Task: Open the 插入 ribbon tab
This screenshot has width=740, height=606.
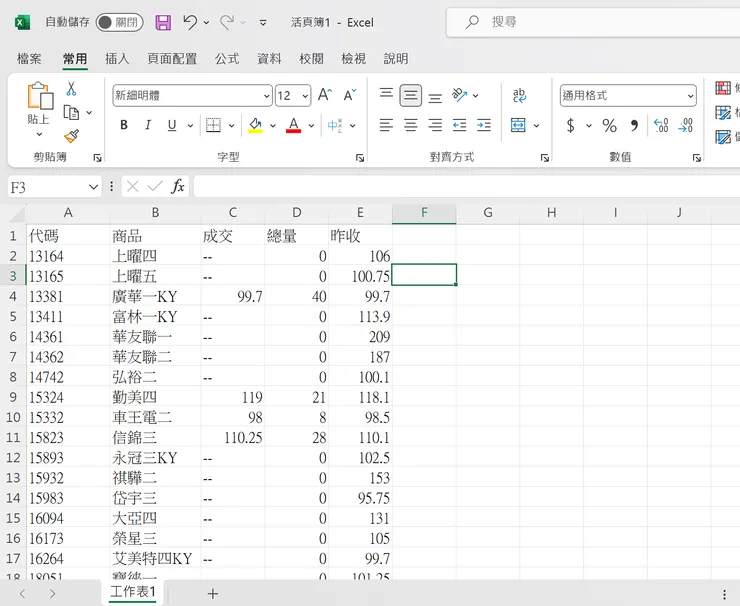Action: click(117, 59)
